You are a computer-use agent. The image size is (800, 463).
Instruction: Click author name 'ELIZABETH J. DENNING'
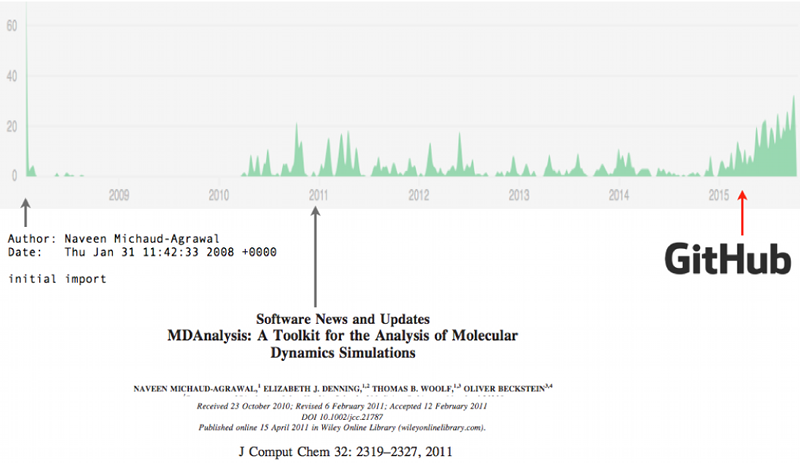(x=312, y=388)
